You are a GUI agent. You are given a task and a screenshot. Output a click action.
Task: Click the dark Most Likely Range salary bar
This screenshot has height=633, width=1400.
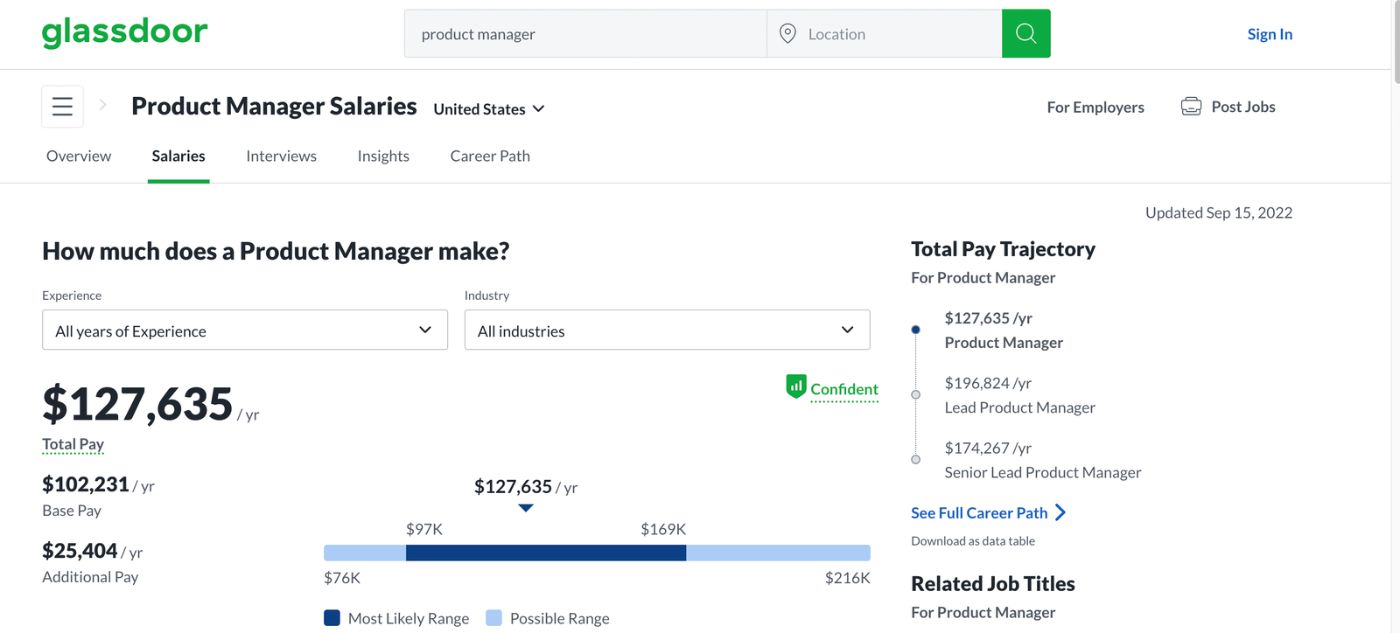(546, 551)
